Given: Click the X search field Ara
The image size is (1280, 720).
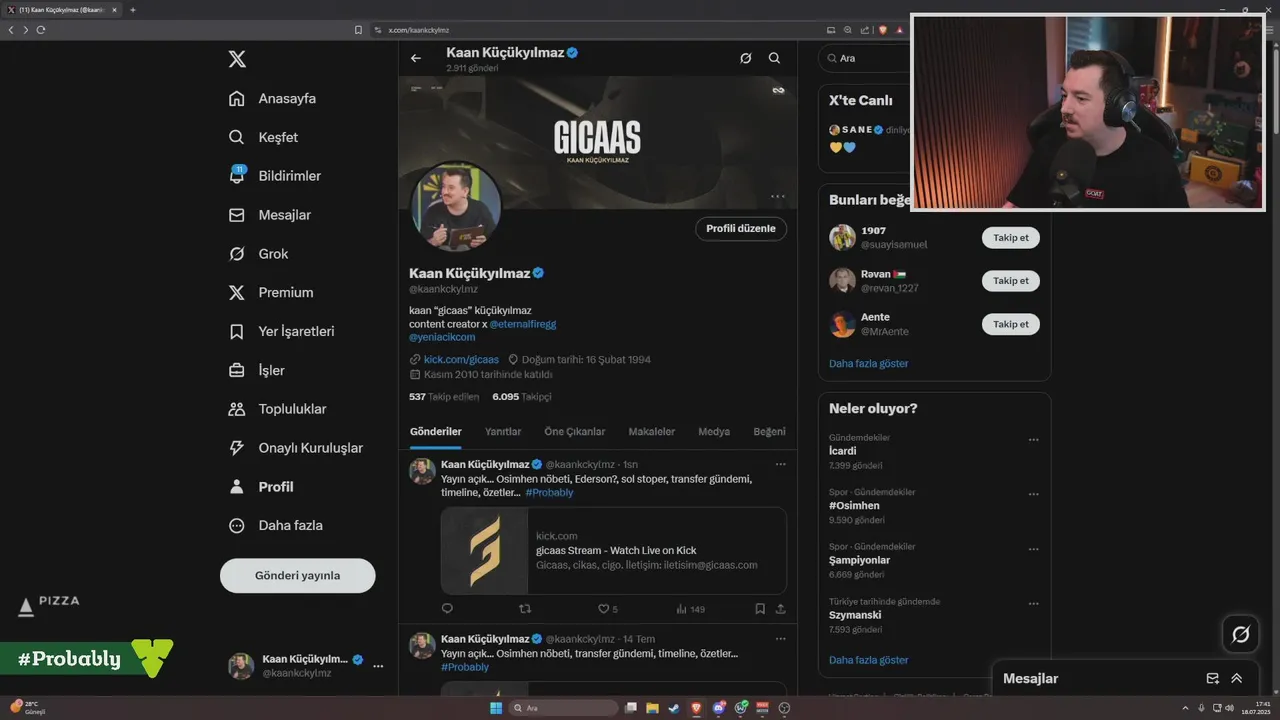Looking at the screenshot, I should pos(862,58).
